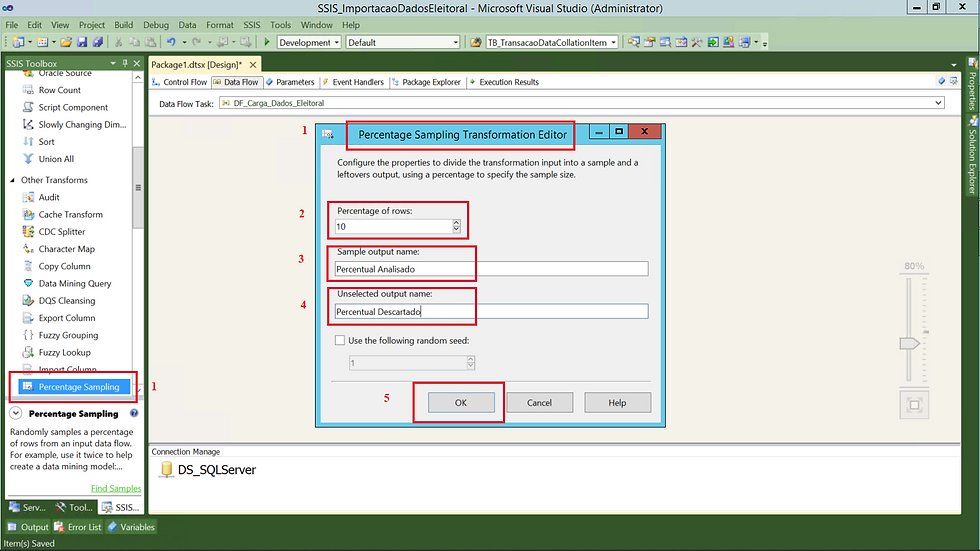Viewport: 980px width, 551px height.
Task: Select the Data Mining Query transform
Action: 75,284
